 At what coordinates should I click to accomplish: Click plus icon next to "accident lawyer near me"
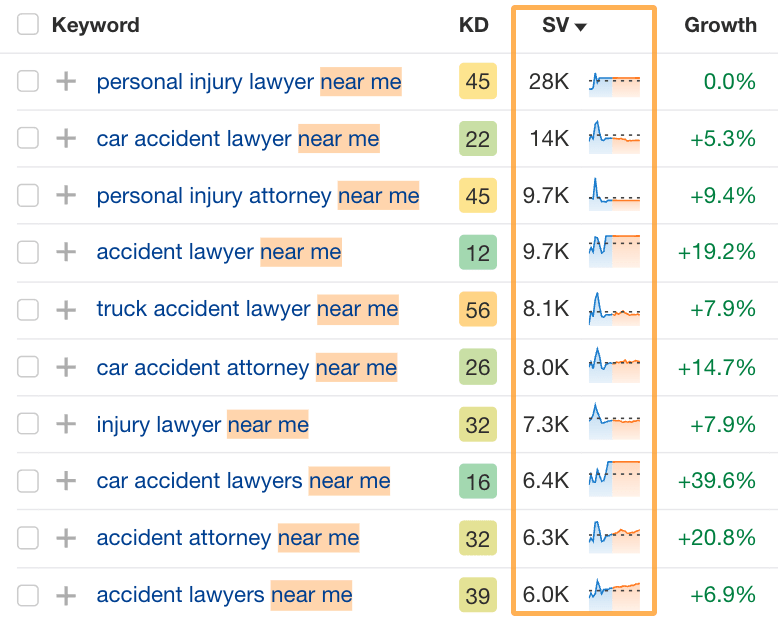coord(66,253)
